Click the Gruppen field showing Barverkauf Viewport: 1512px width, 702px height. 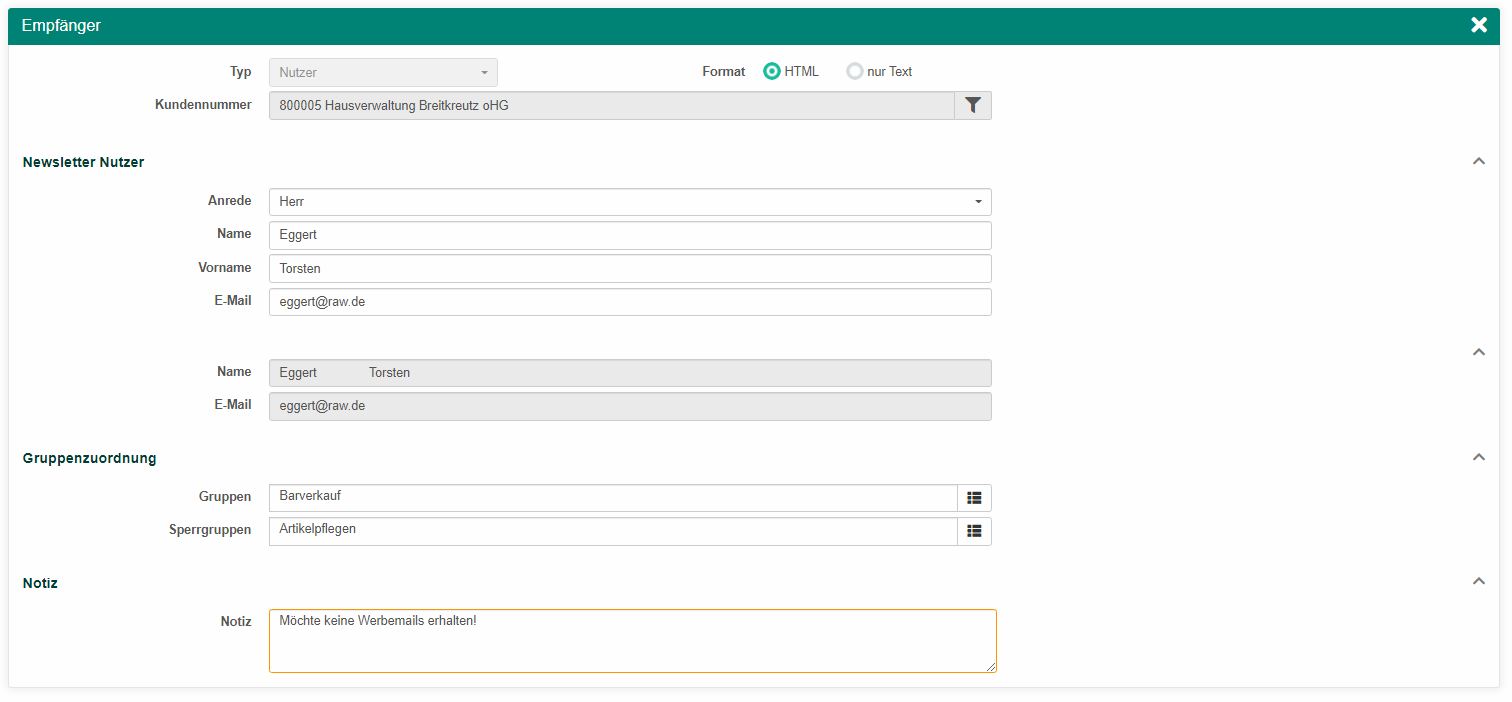612,498
